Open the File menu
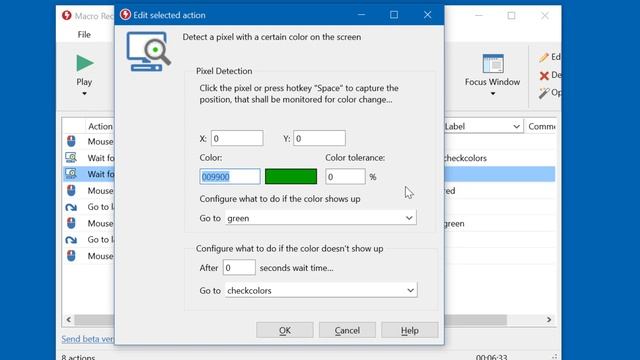Screen dimensions: 640x360 pos(84,35)
